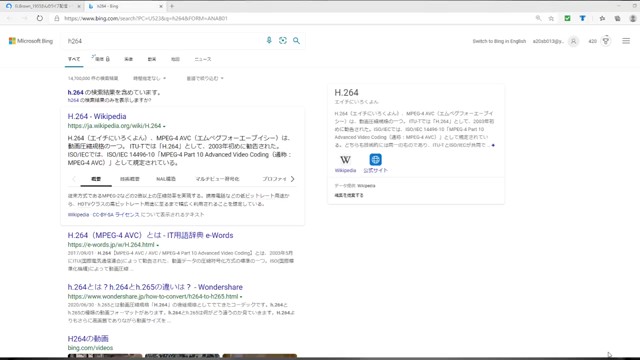
Task: Select the マルチビュー符号化 tab
Action: [x=217, y=179]
